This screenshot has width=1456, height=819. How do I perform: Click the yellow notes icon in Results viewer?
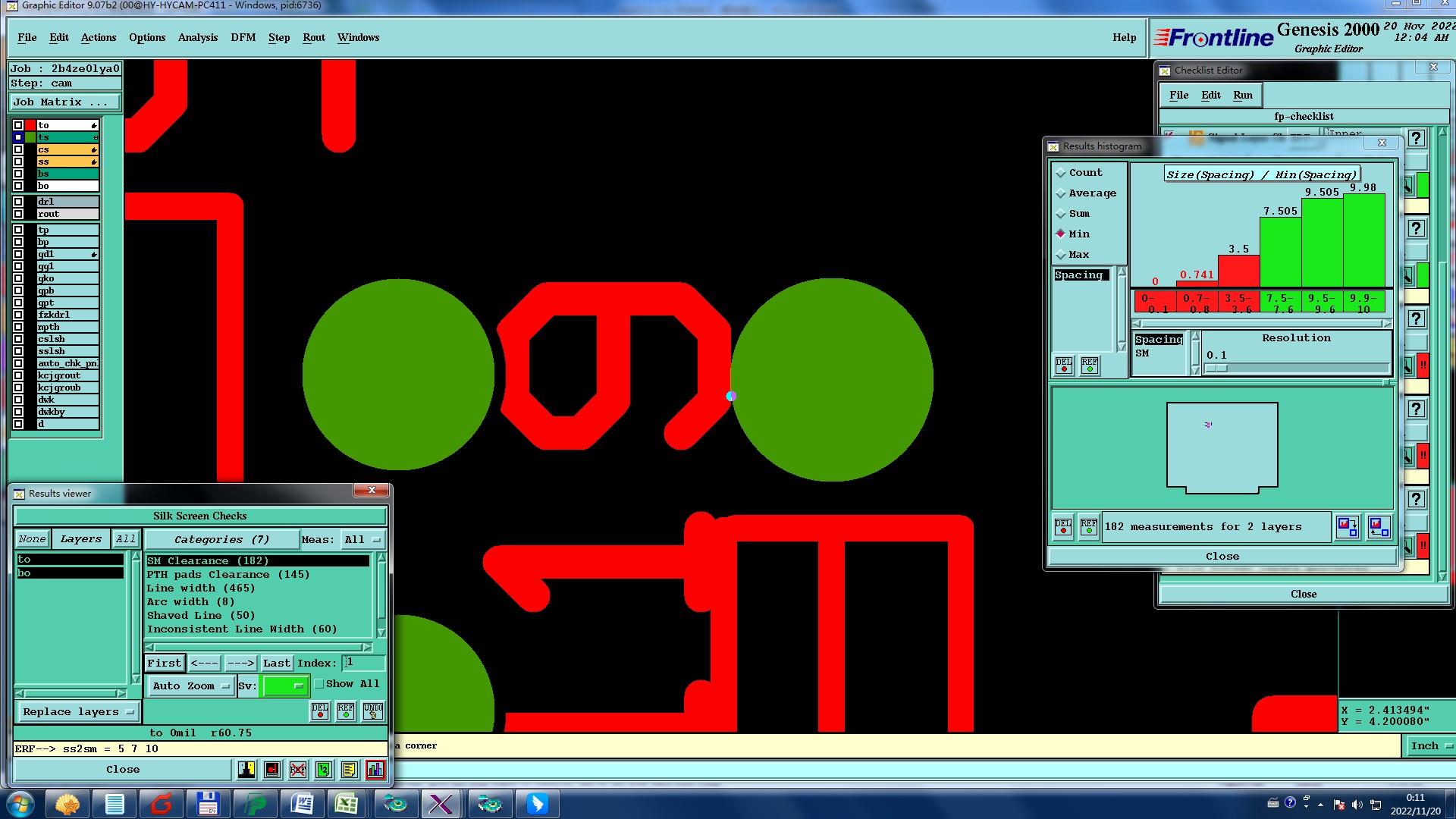349,770
